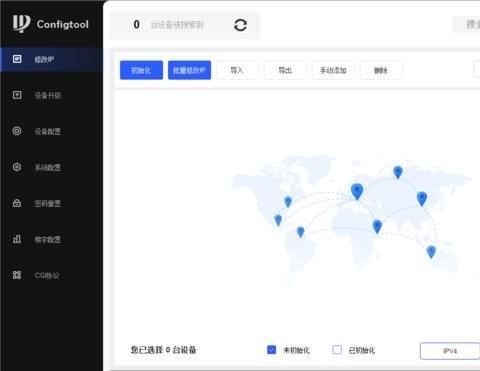Click the 批量修改IP button
This screenshot has width=480, height=371.
(x=189, y=70)
